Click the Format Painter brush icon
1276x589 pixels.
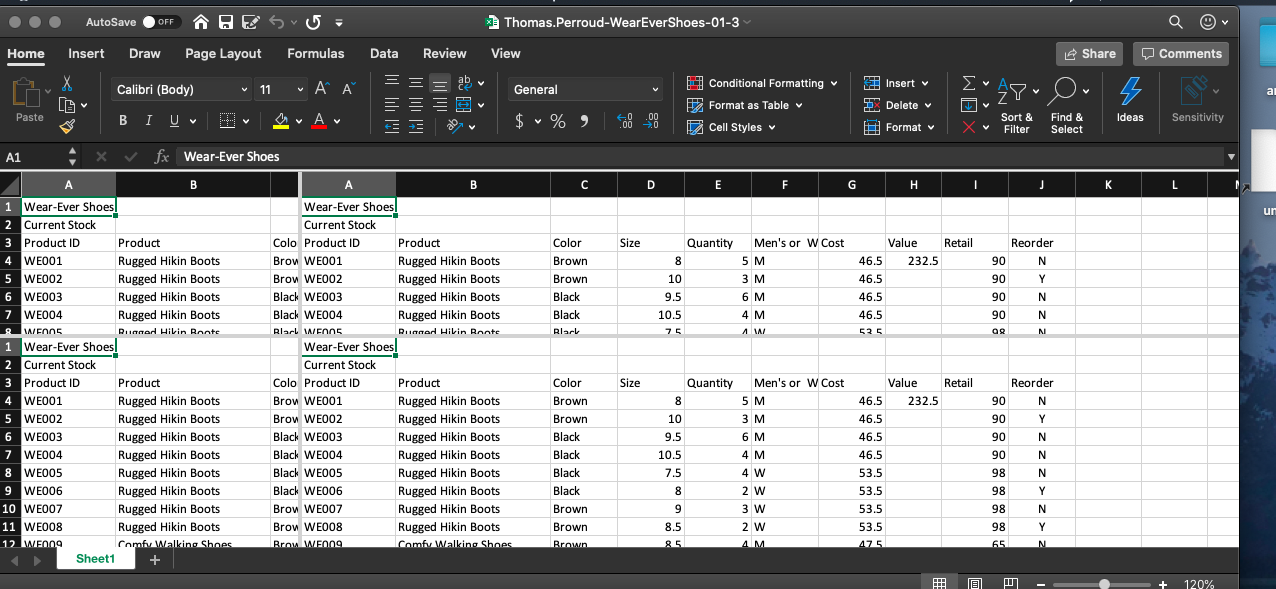pyautogui.click(x=67, y=127)
